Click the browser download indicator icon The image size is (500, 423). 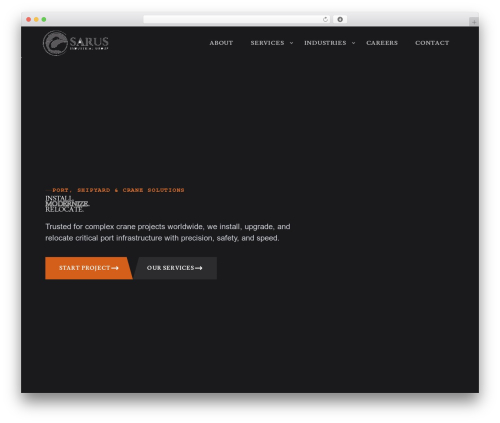pyautogui.click(x=340, y=19)
